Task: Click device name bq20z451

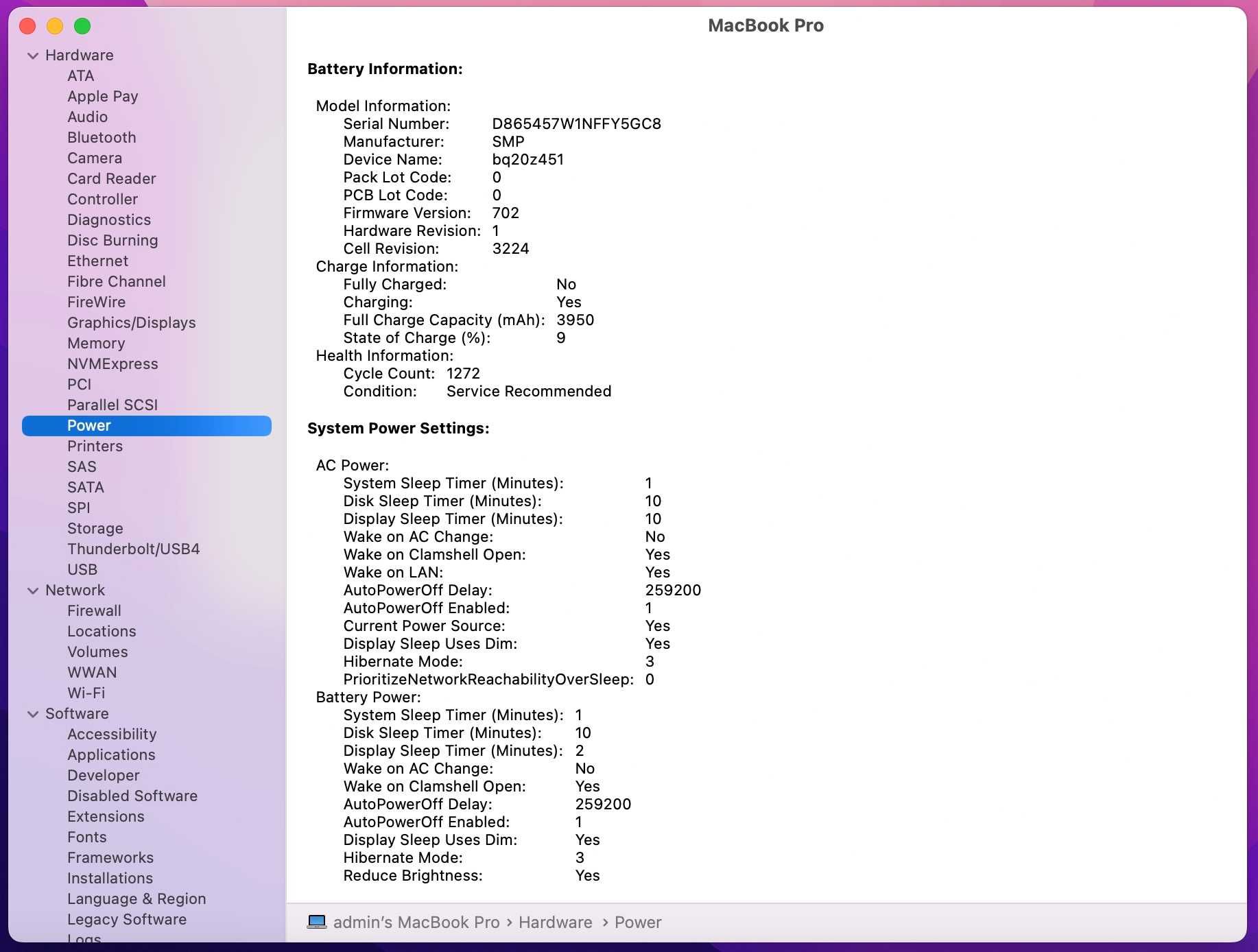Action: click(x=528, y=160)
